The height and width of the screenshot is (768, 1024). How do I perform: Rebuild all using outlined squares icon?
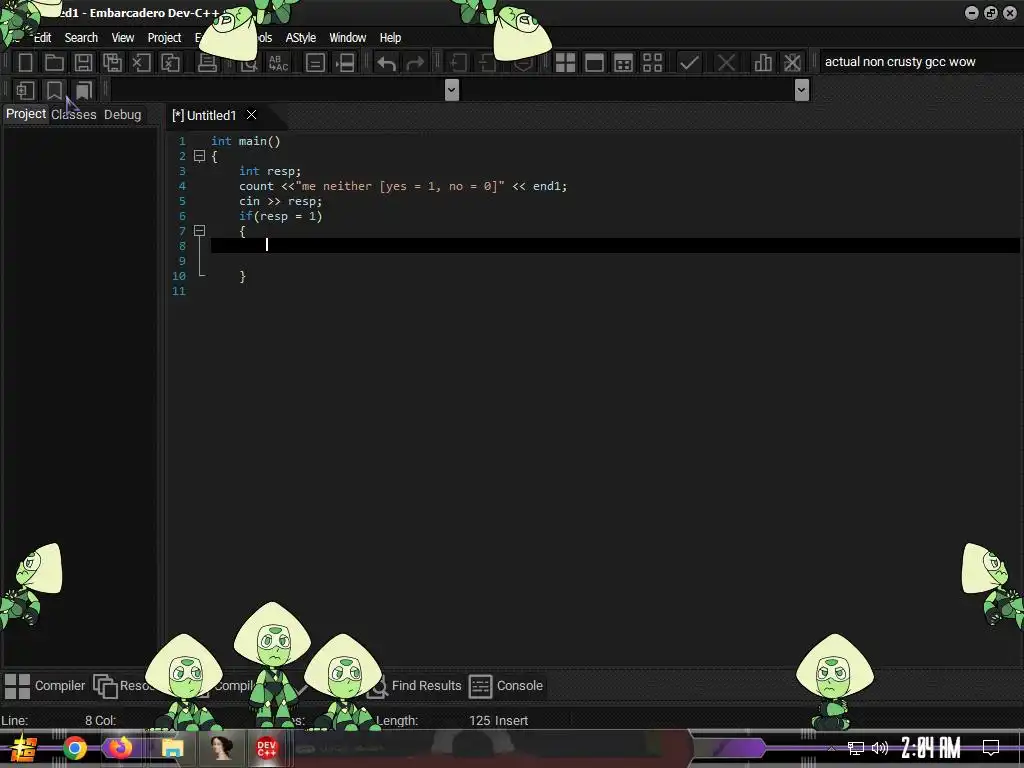point(652,63)
